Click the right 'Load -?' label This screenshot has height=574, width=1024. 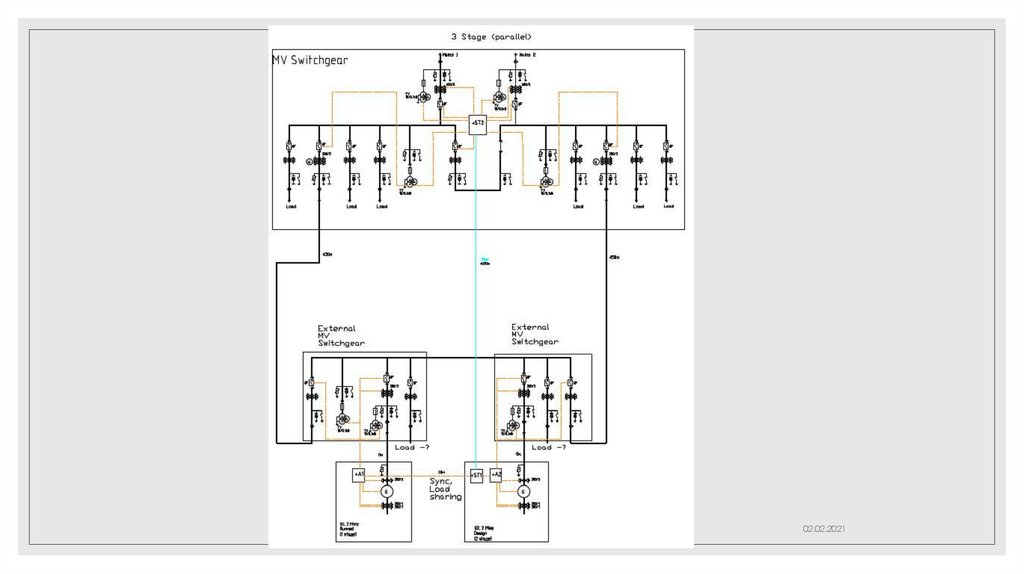click(549, 447)
